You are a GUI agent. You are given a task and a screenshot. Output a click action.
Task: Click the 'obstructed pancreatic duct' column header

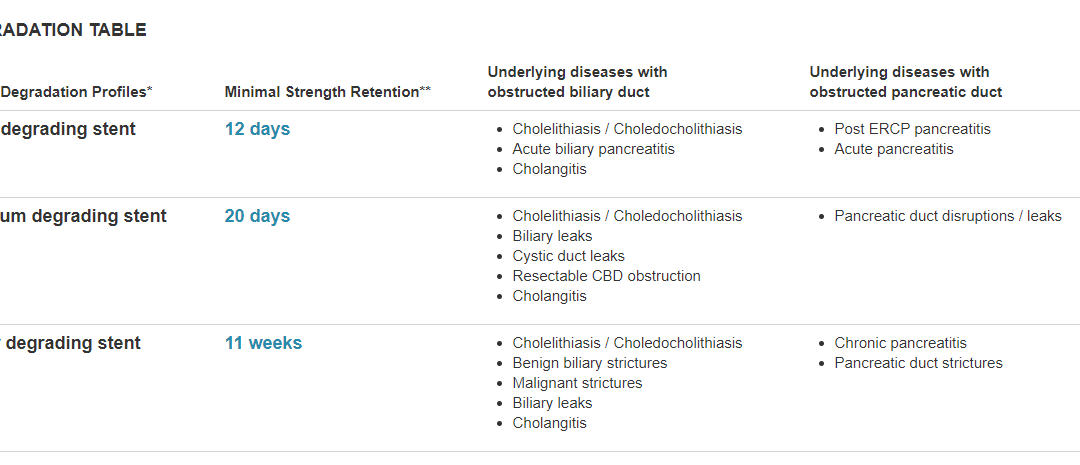click(x=906, y=82)
